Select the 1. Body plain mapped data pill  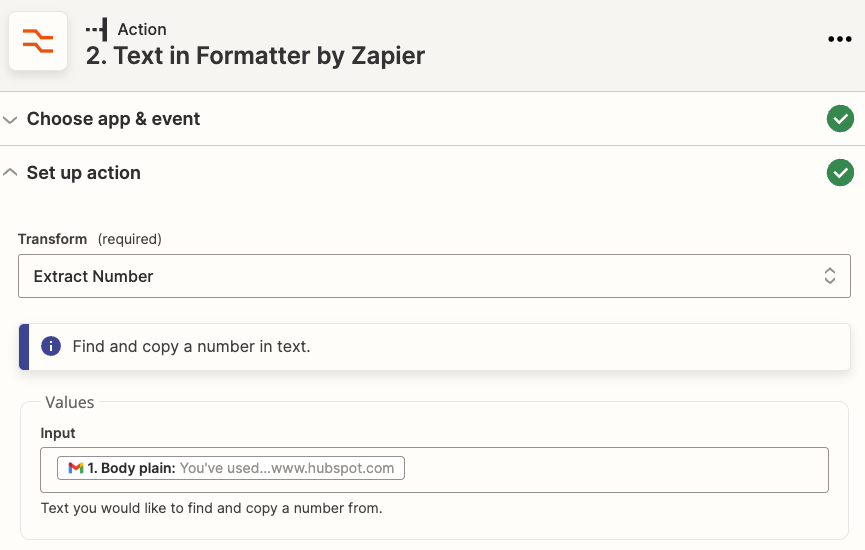tap(232, 468)
